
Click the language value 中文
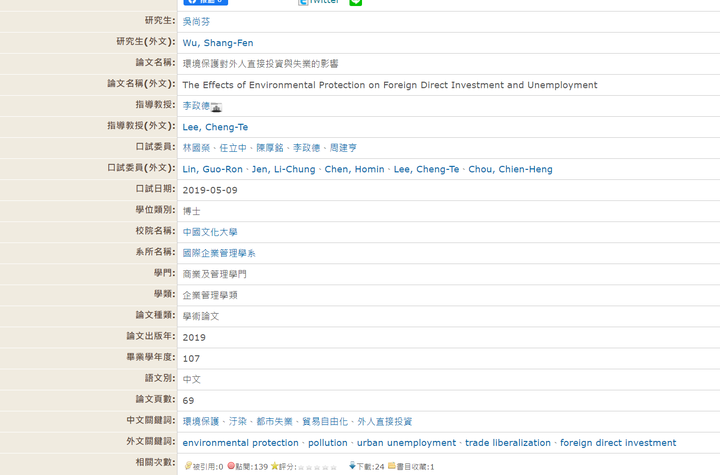pyautogui.click(x=191, y=379)
